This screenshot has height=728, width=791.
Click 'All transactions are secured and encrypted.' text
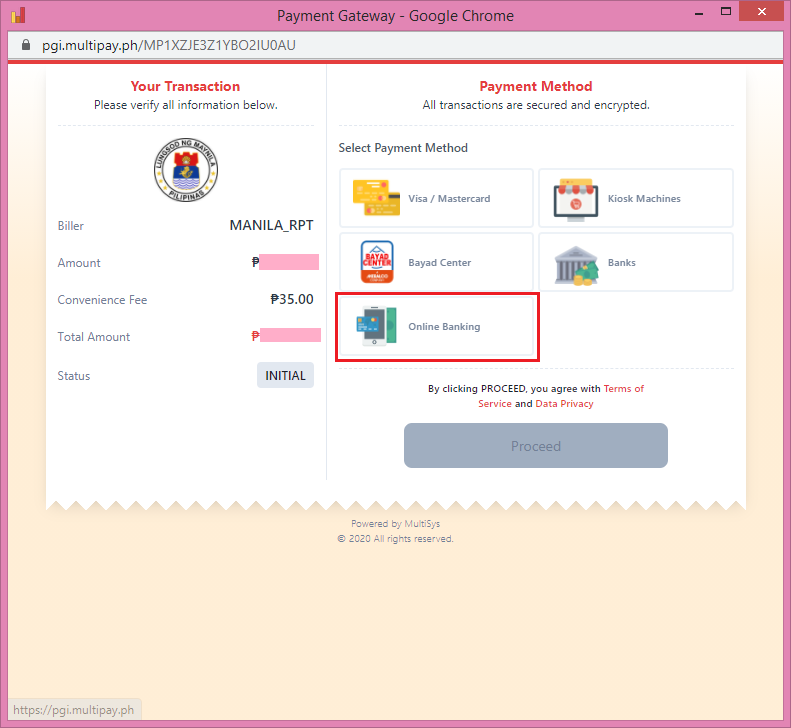pyautogui.click(x=536, y=105)
